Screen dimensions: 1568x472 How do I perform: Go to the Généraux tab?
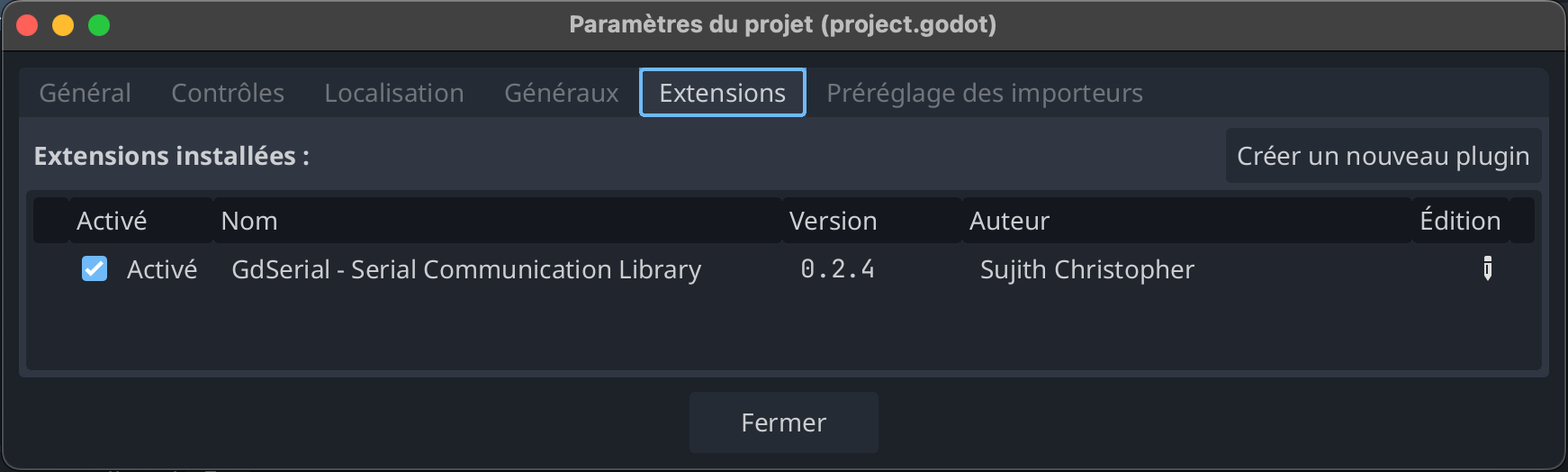point(562,93)
